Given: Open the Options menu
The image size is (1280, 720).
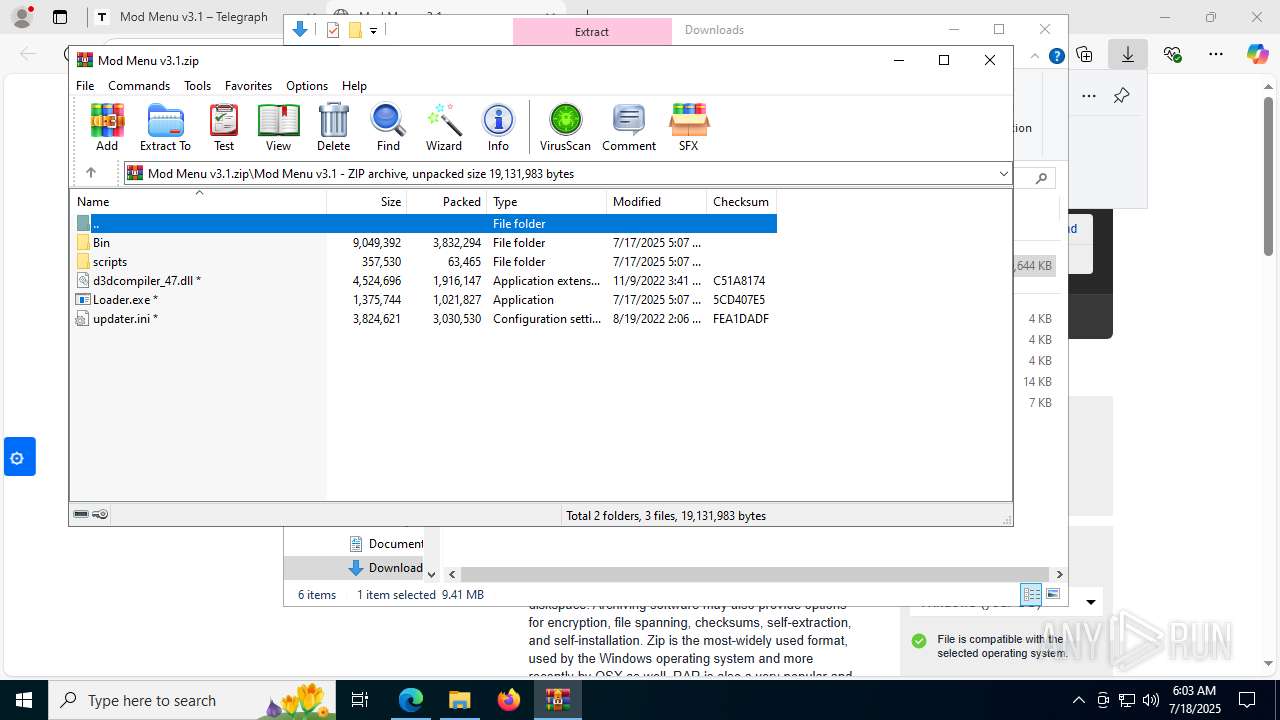Looking at the screenshot, I should pos(307,86).
